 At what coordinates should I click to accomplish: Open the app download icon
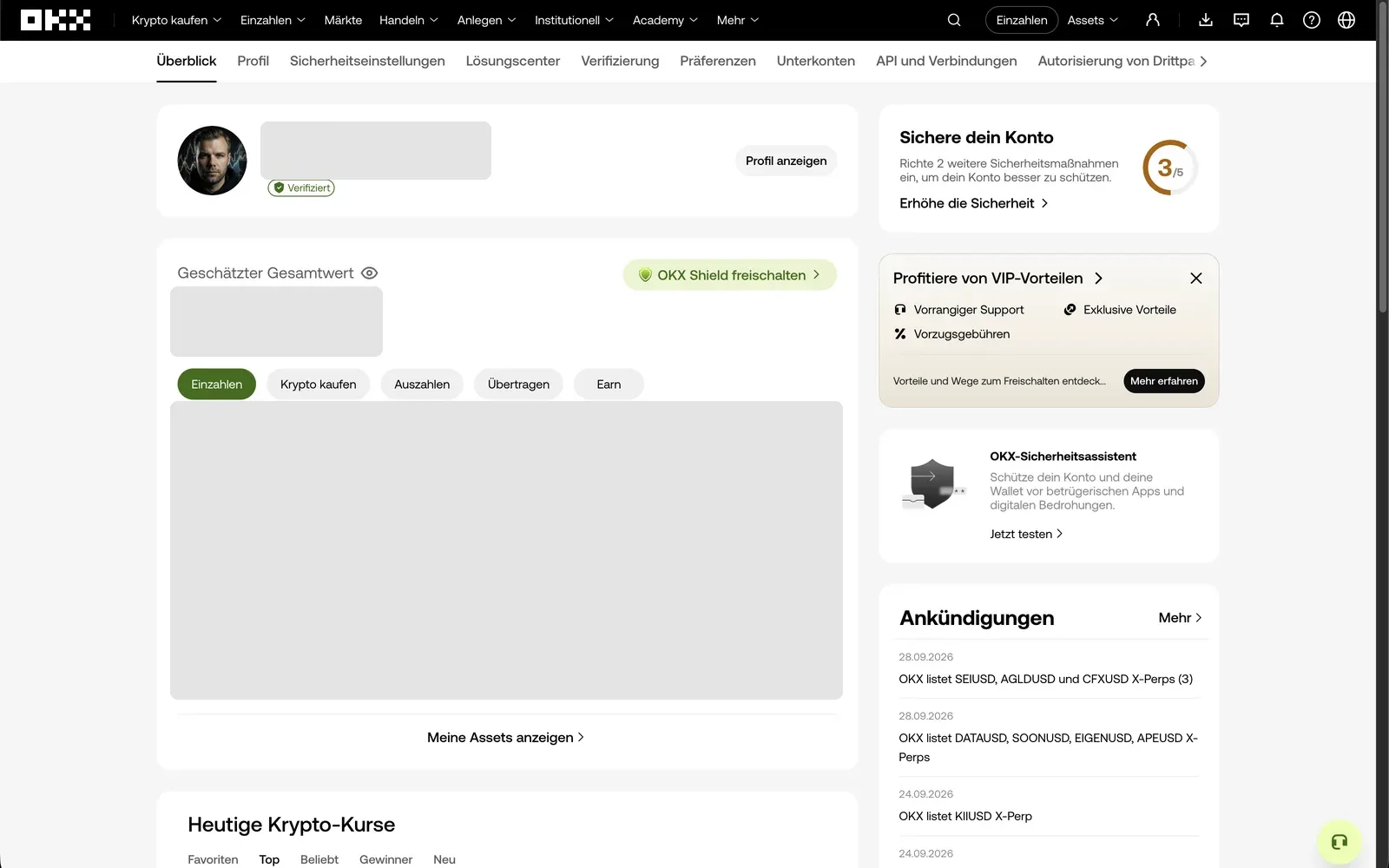click(x=1206, y=20)
